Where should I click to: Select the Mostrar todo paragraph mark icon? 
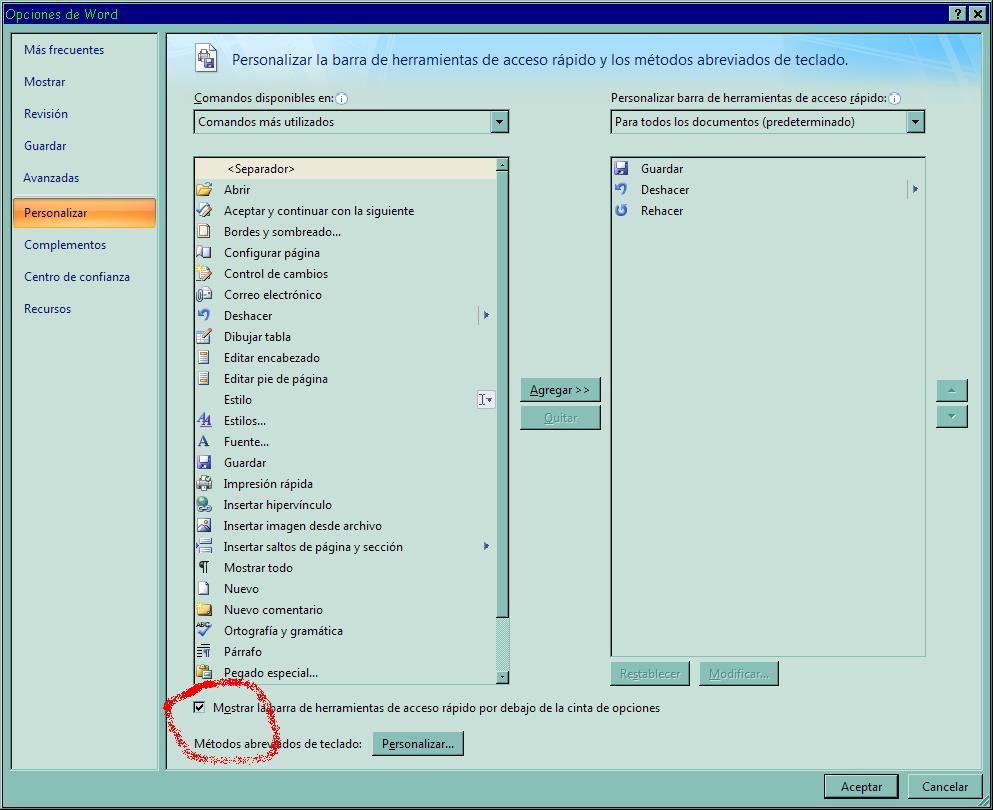coord(204,568)
